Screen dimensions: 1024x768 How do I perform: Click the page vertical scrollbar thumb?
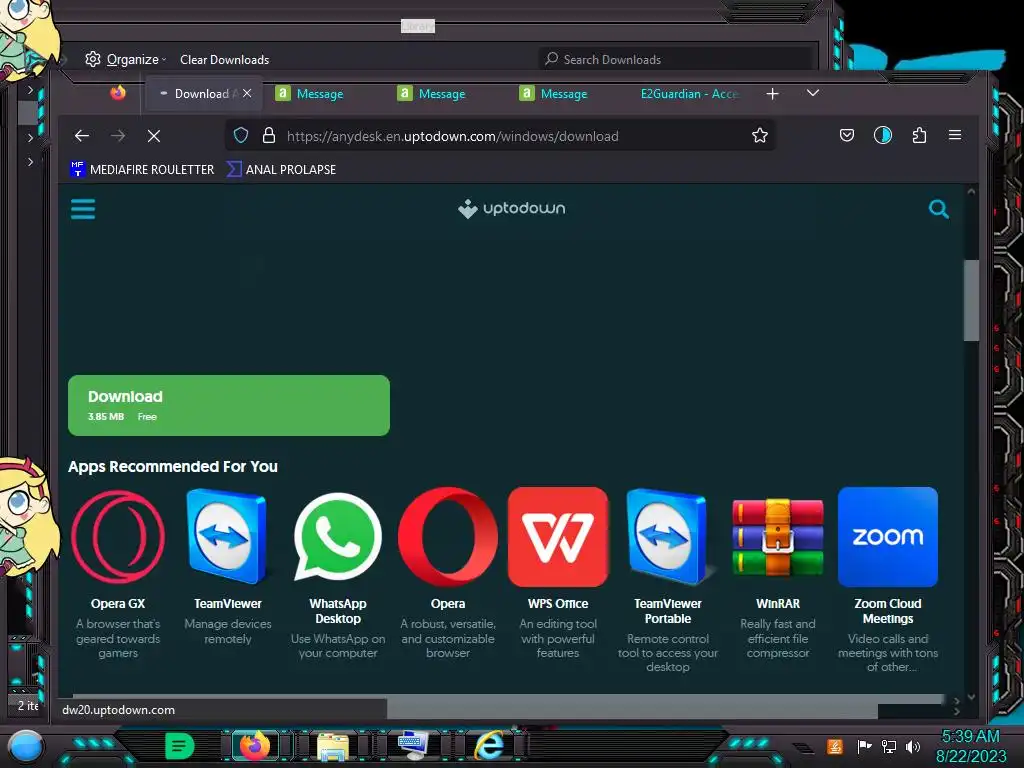(971, 300)
